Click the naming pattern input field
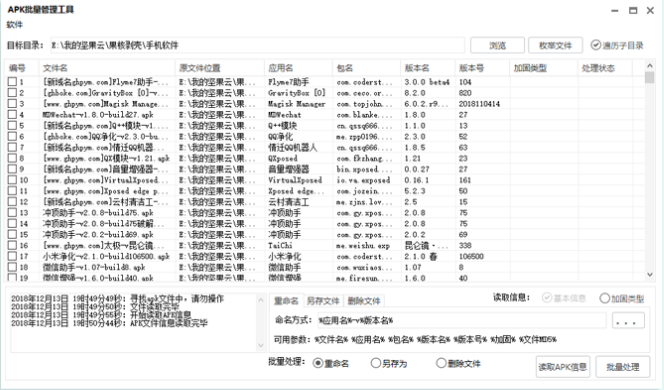The image size is (664, 390). click(x=462, y=320)
